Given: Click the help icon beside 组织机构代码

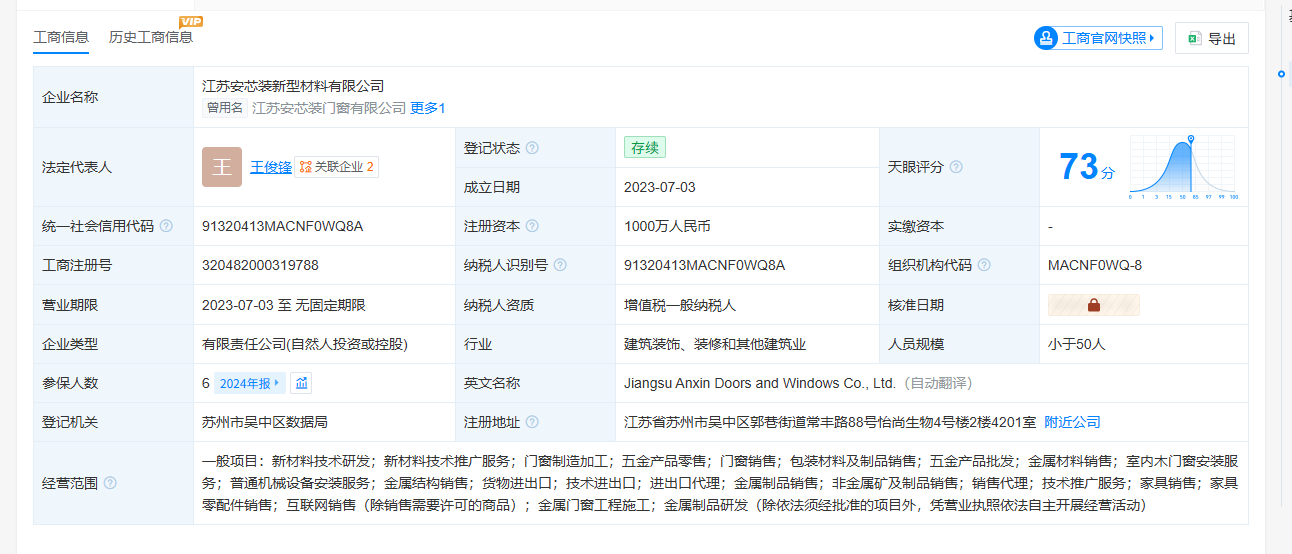Looking at the screenshot, I should click(984, 265).
